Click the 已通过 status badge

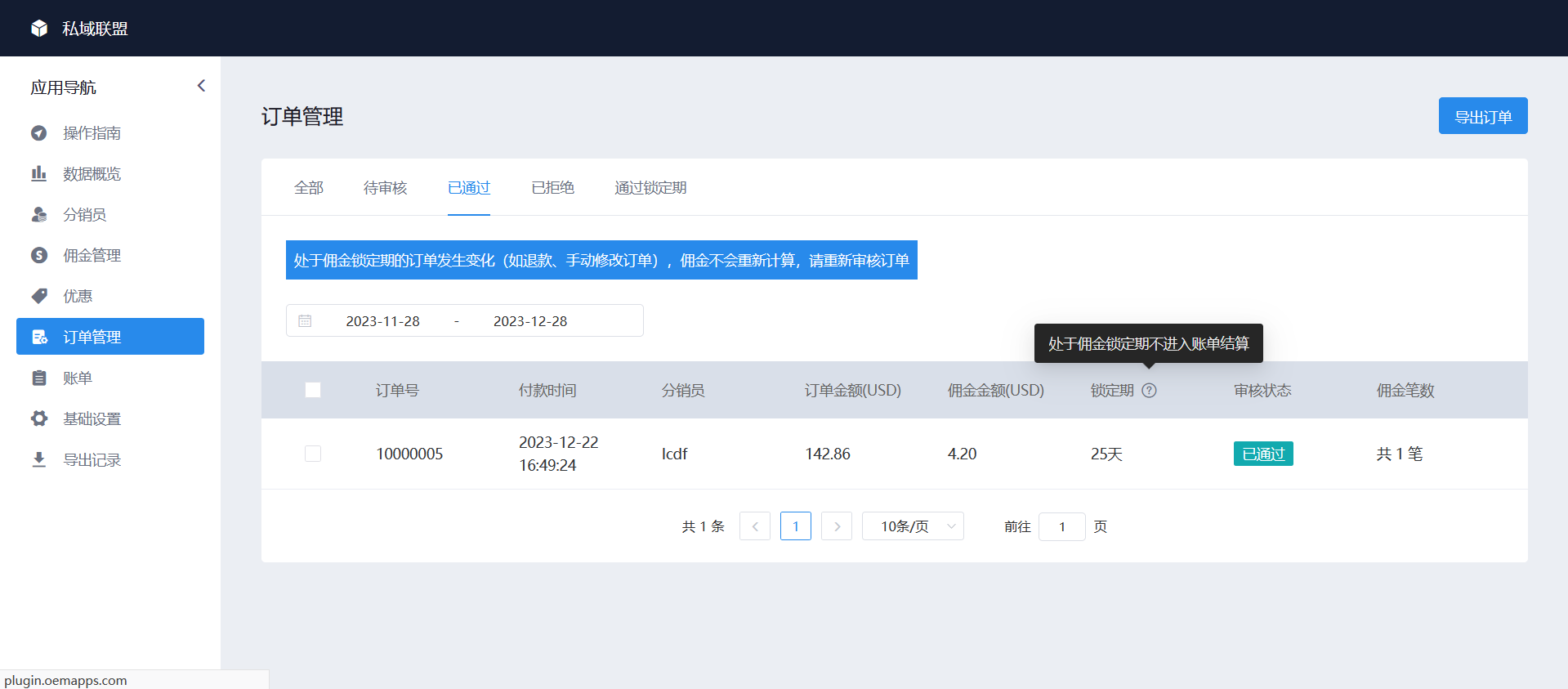(x=1263, y=454)
